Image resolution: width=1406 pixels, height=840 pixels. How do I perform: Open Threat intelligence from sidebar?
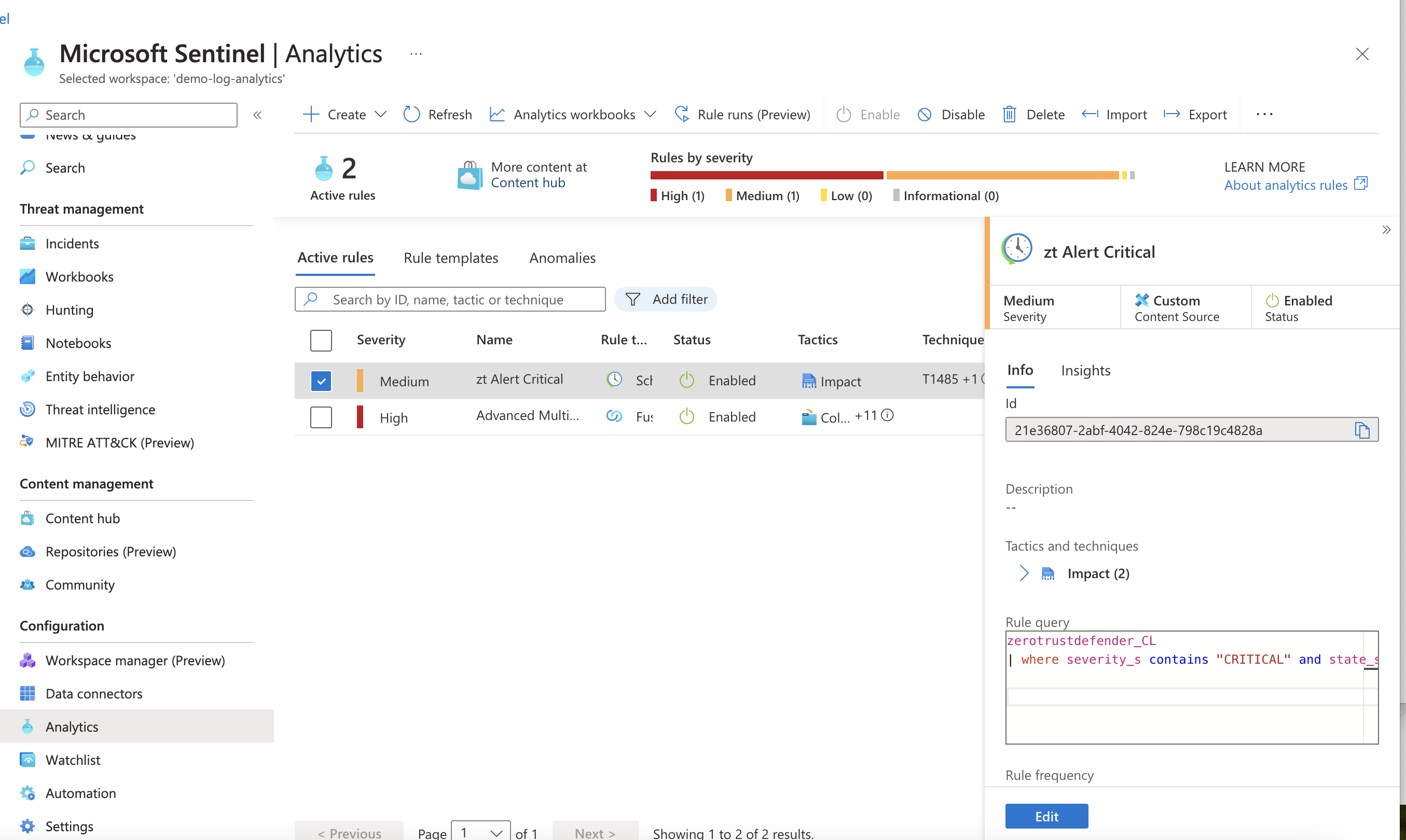tap(100, 409)
